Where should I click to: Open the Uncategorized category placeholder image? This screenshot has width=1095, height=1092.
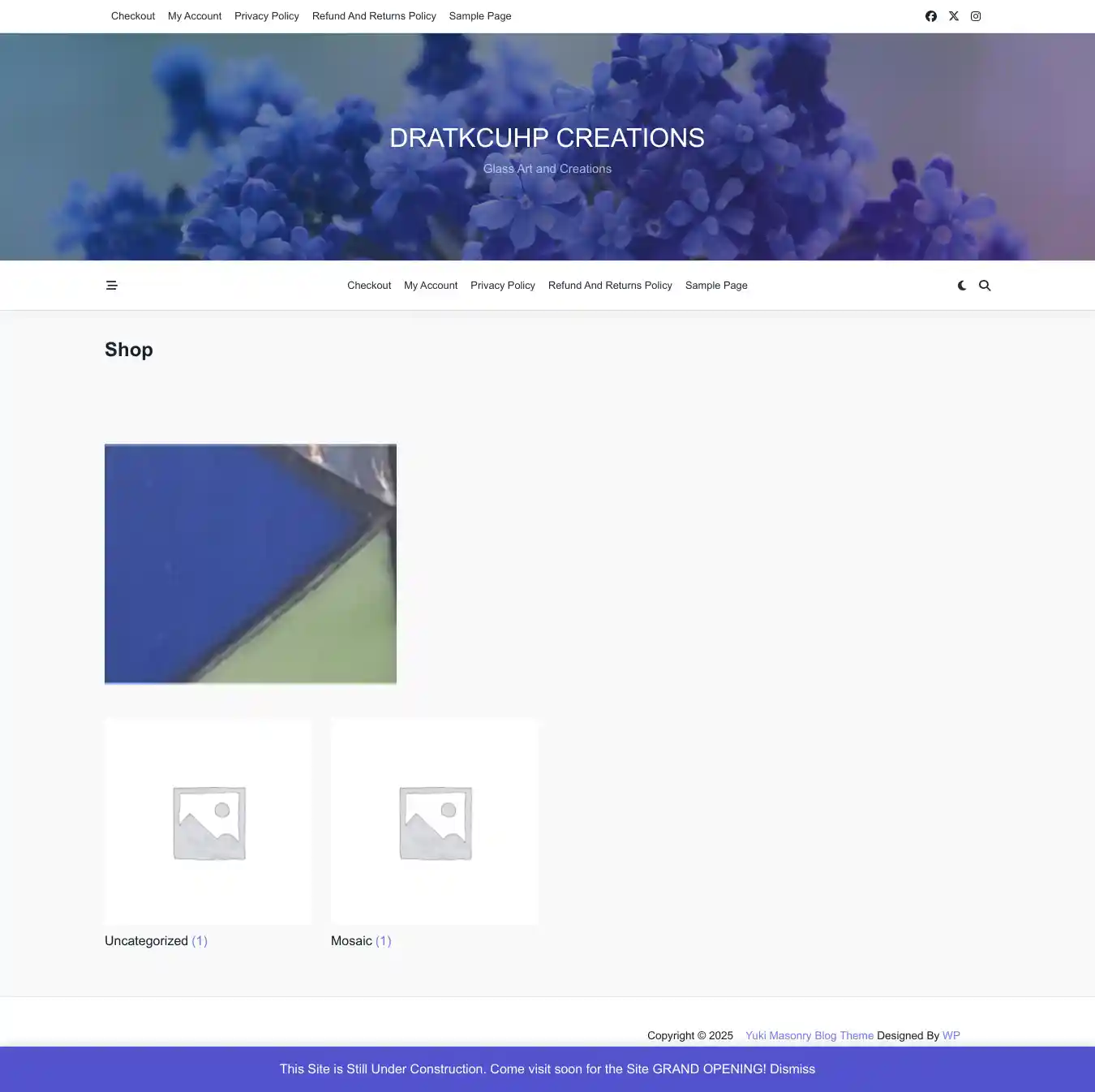208,822
